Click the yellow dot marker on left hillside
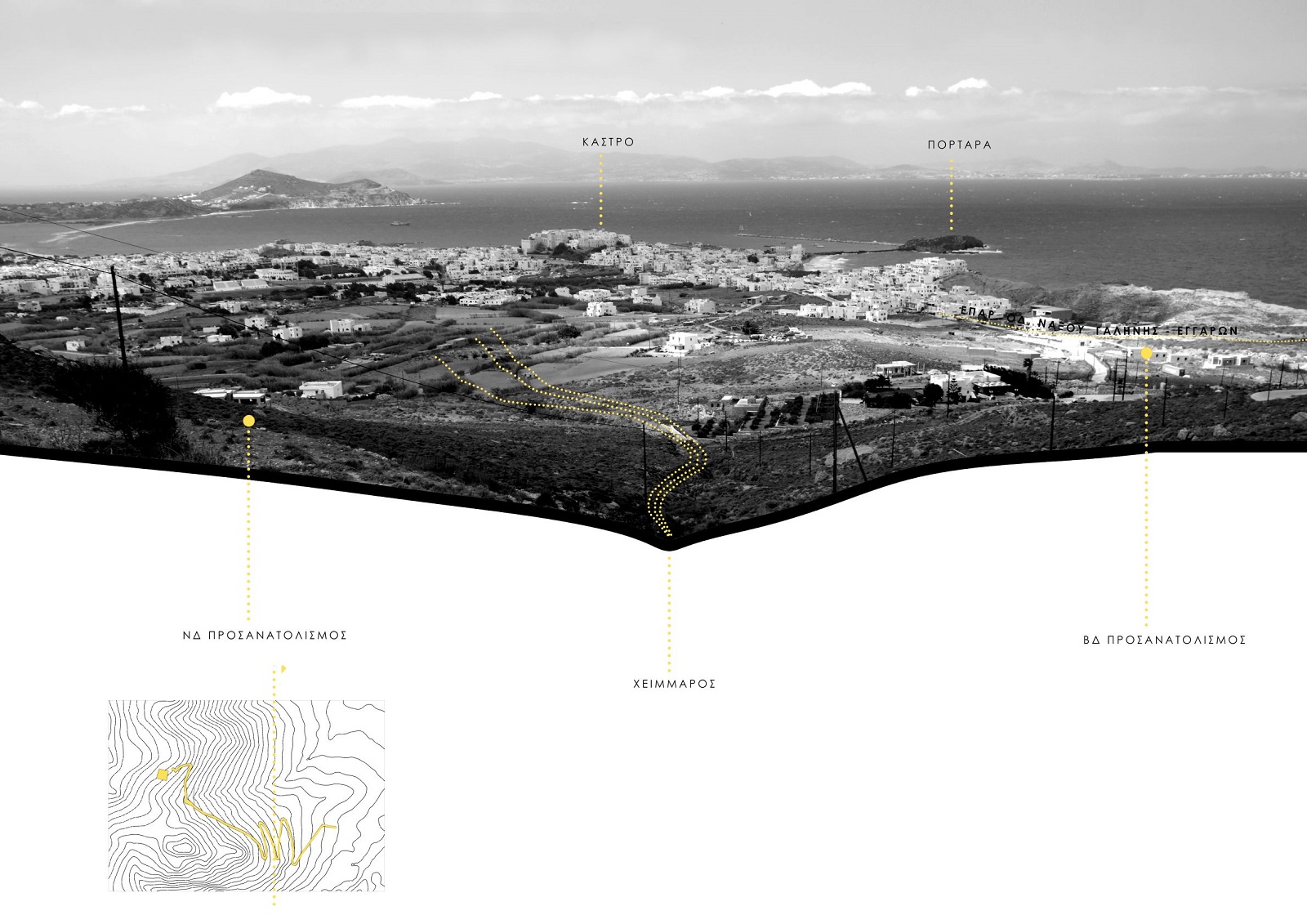 [x=249, y=421]
